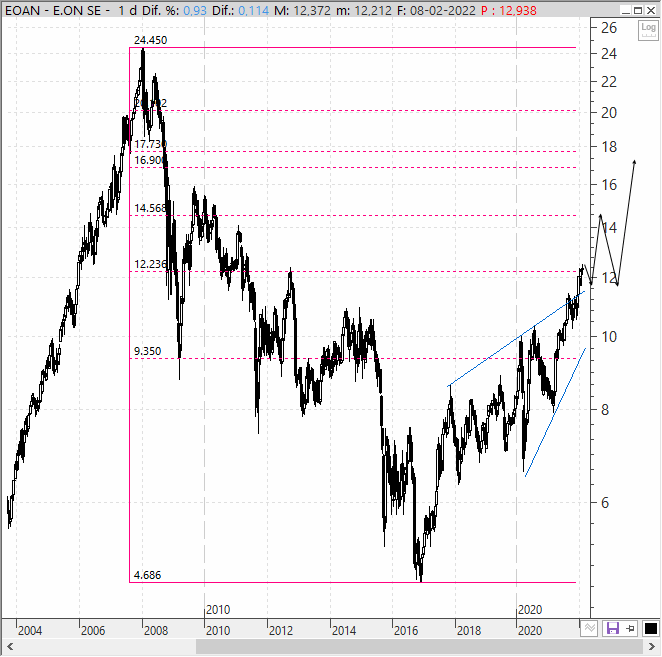Click the 10 price axis label
The width and height of the screenshot is (662, 657).
pyautogui.click(x=609, y=337)
